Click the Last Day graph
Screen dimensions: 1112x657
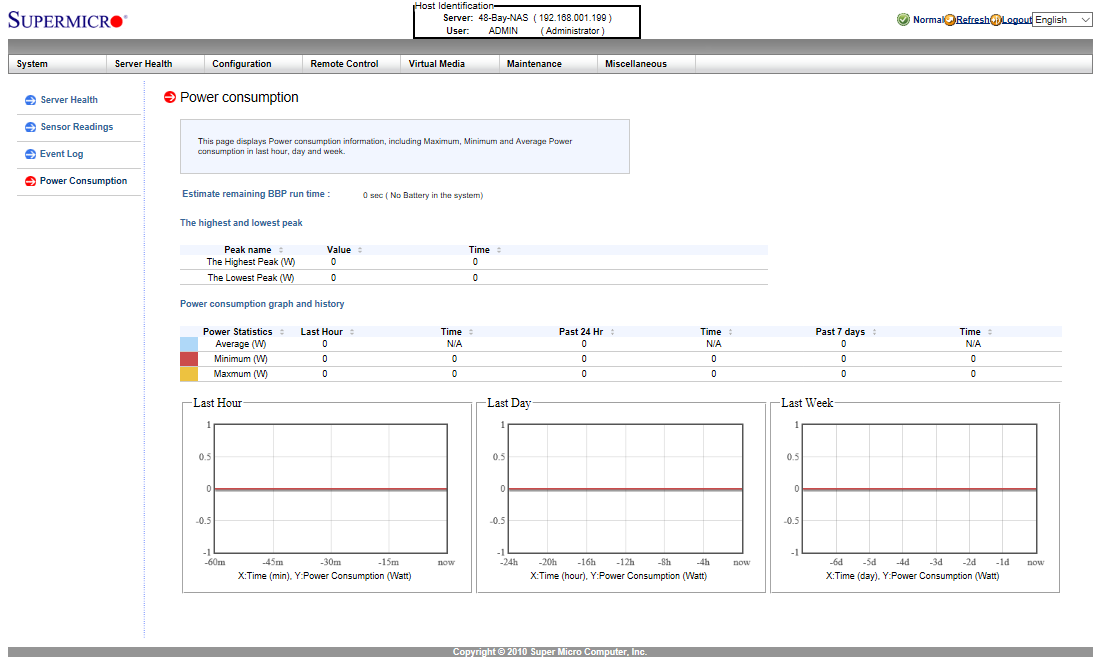[x=626, y=489]
